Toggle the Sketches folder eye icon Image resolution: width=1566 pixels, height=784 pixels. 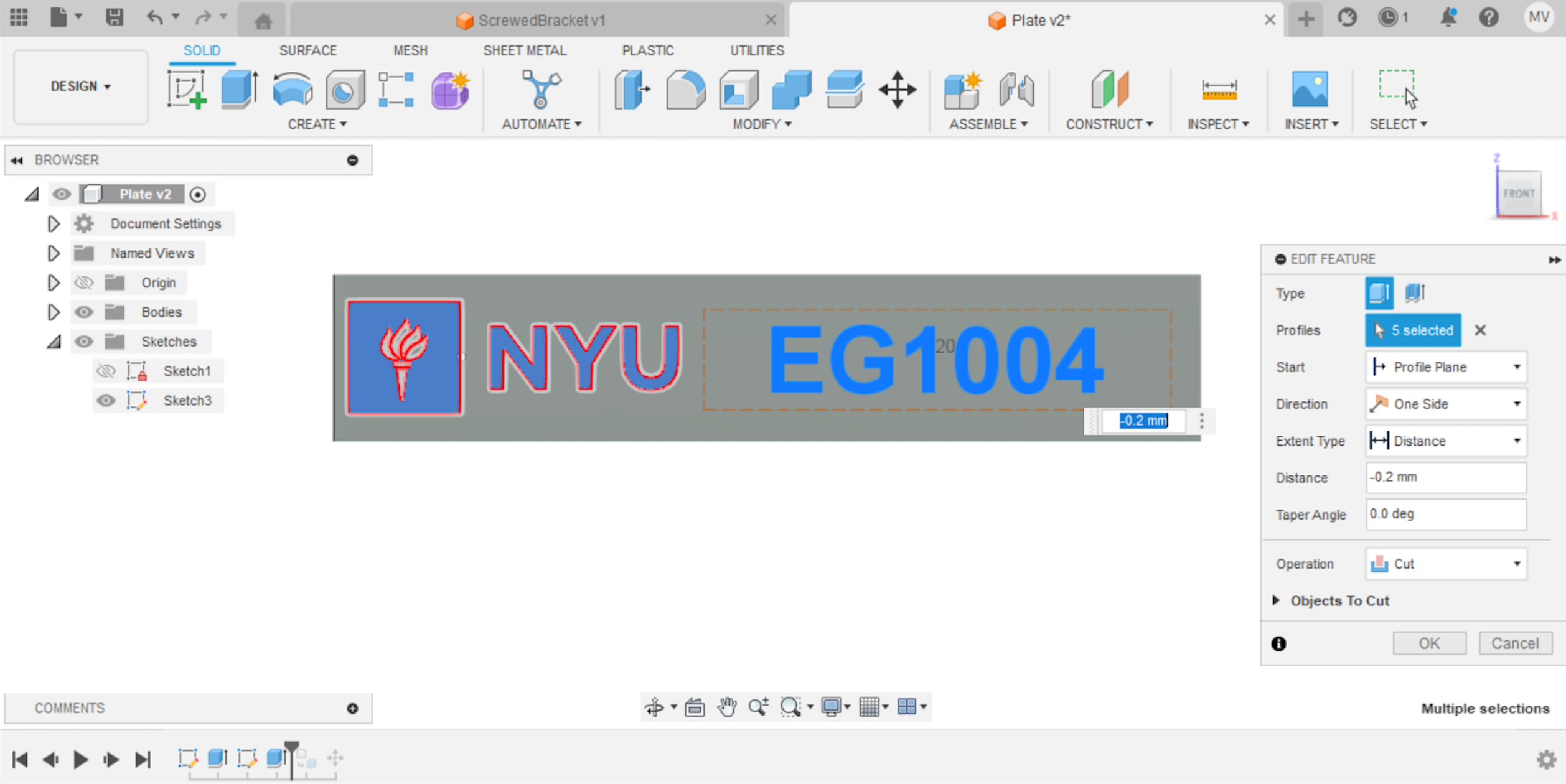(x=83, y=342)
